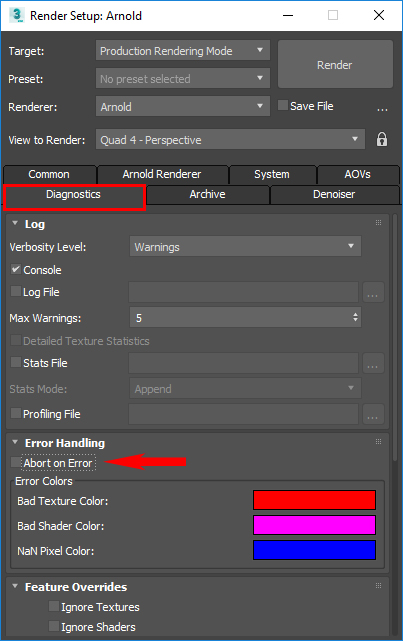Collapse the Error Handling rollout

(15, 442)
